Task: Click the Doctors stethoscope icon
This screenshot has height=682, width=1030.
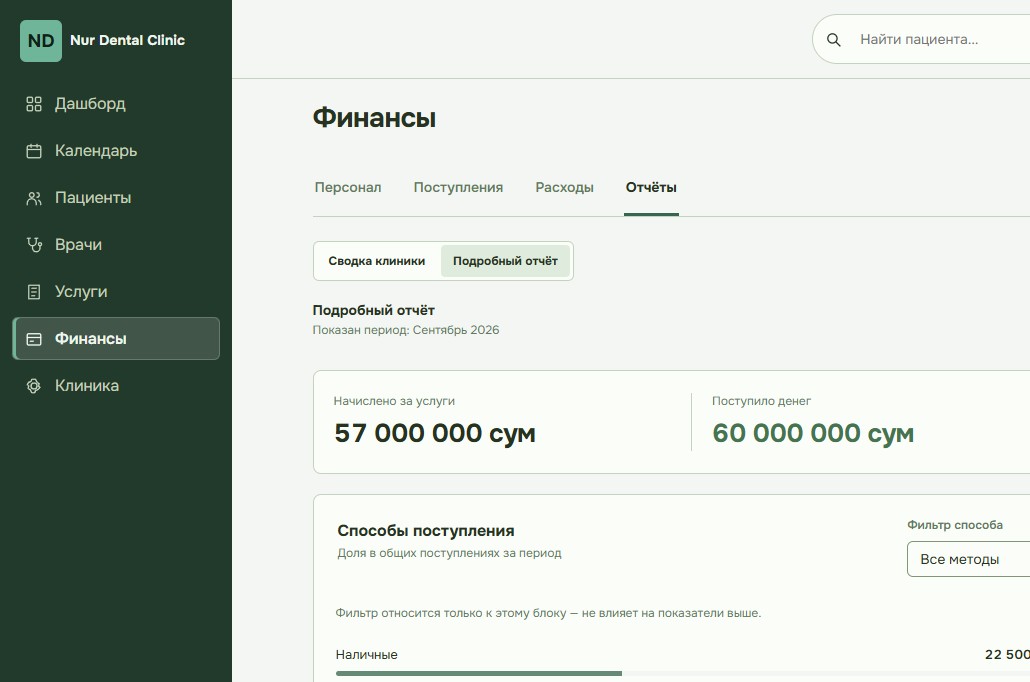Action: click(x=34, y=245)
